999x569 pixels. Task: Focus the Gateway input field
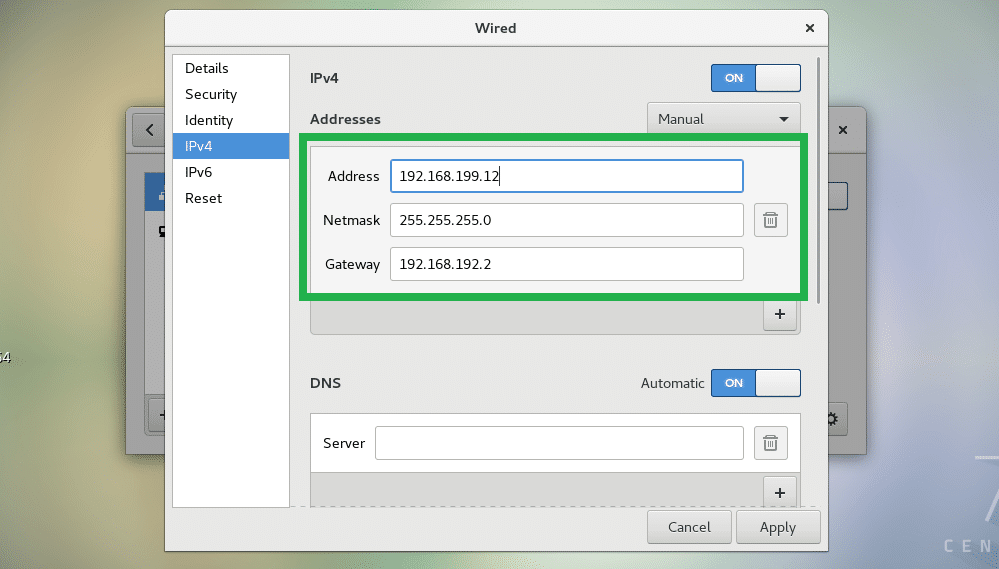(x=566, y=265)
